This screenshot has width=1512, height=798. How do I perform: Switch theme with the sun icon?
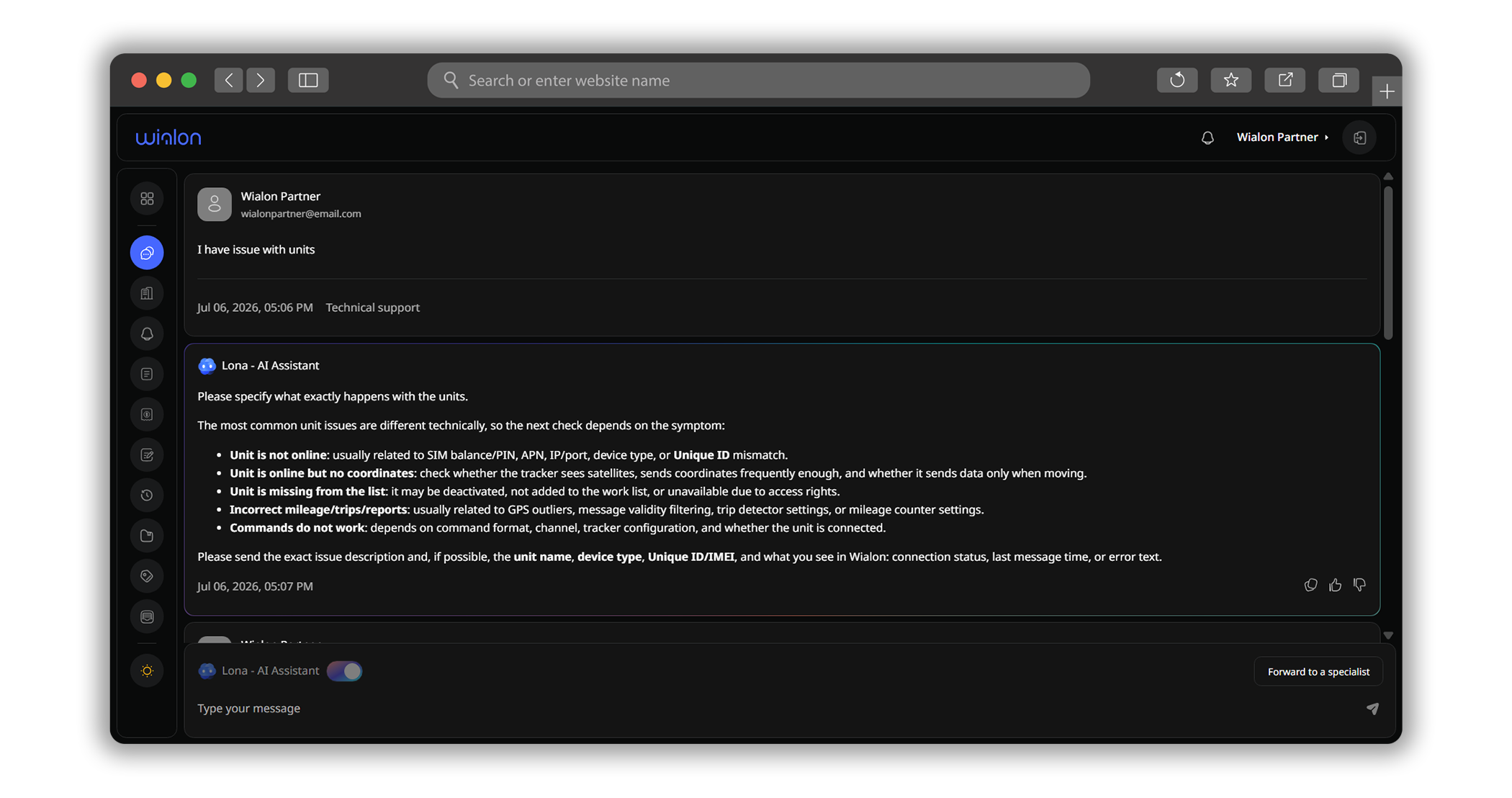(x=147, y=671)
